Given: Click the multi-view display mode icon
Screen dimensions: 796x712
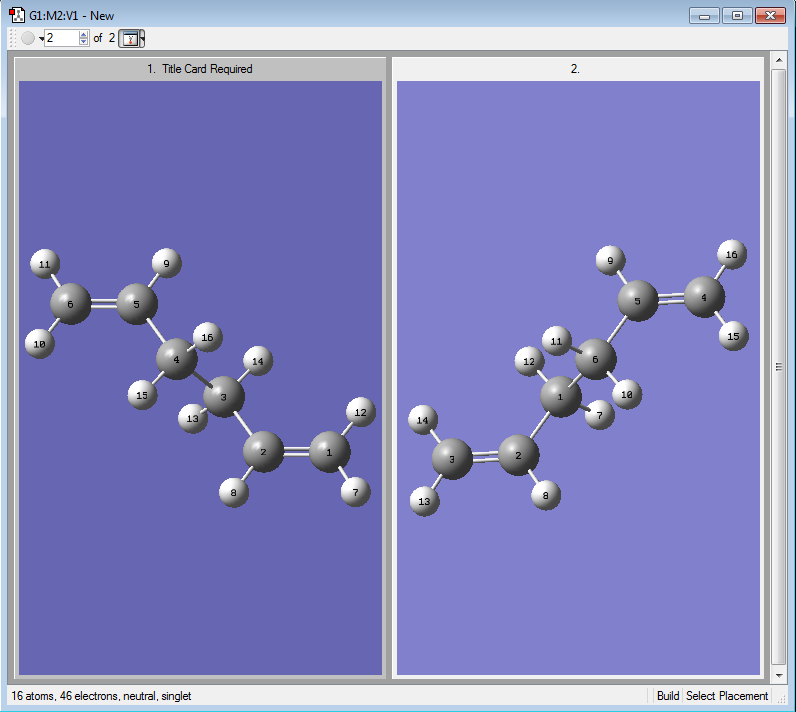Looking at the screenshot, I should click(129, 38).
